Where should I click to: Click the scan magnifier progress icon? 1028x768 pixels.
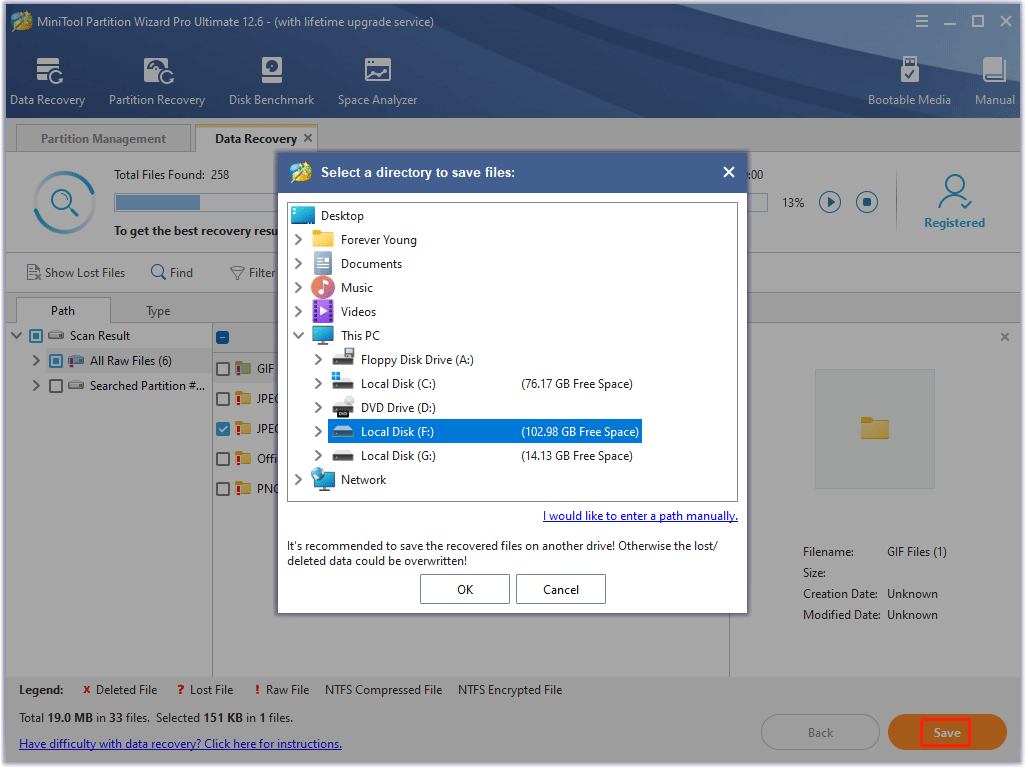(x=64, y=202)
